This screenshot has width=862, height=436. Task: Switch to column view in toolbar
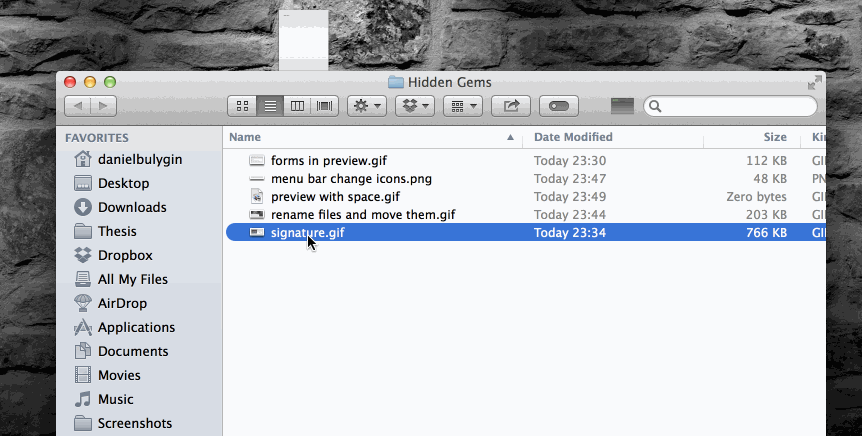[x=297, y=105]
